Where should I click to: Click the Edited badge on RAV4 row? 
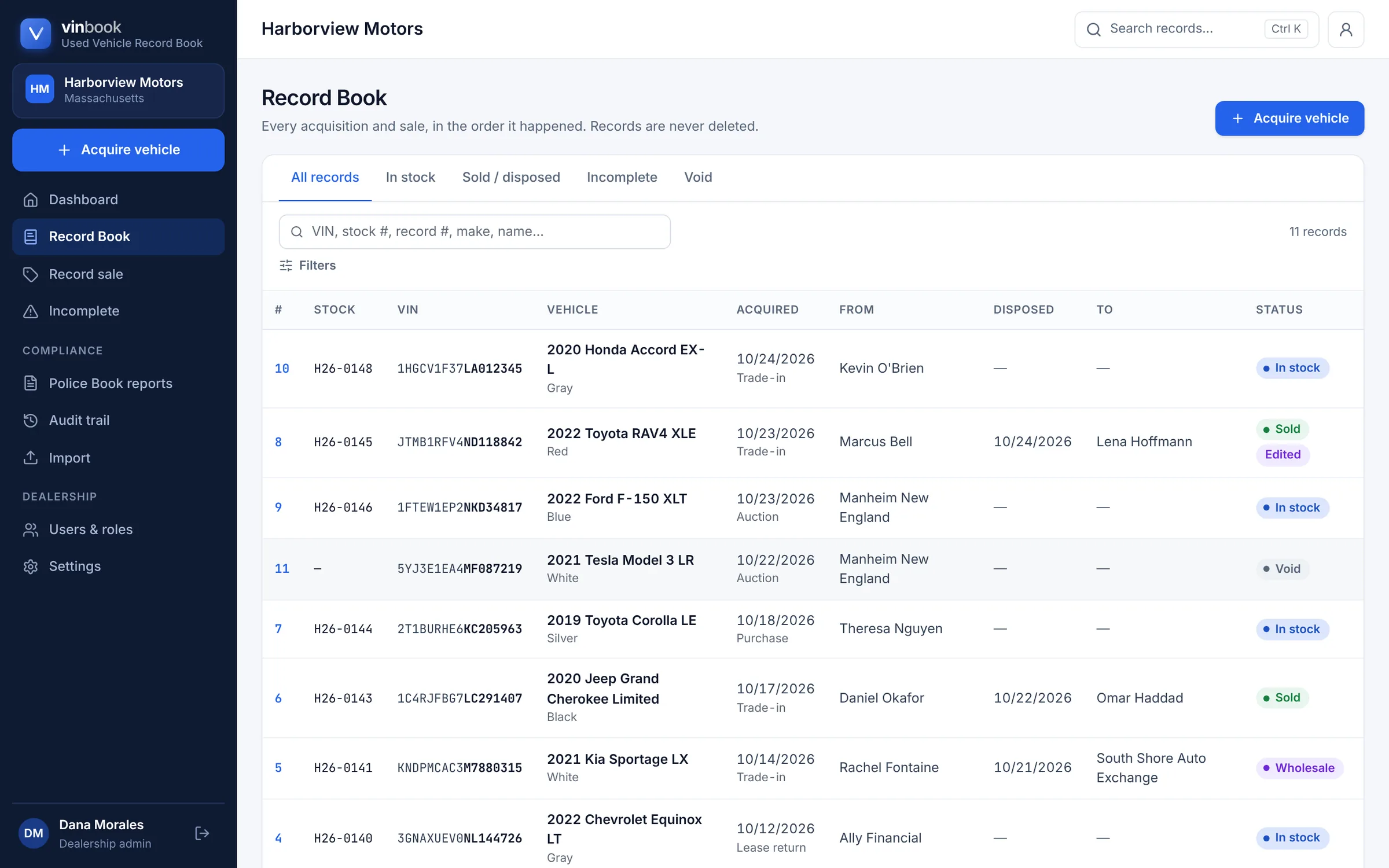(x=1283, y=455)
